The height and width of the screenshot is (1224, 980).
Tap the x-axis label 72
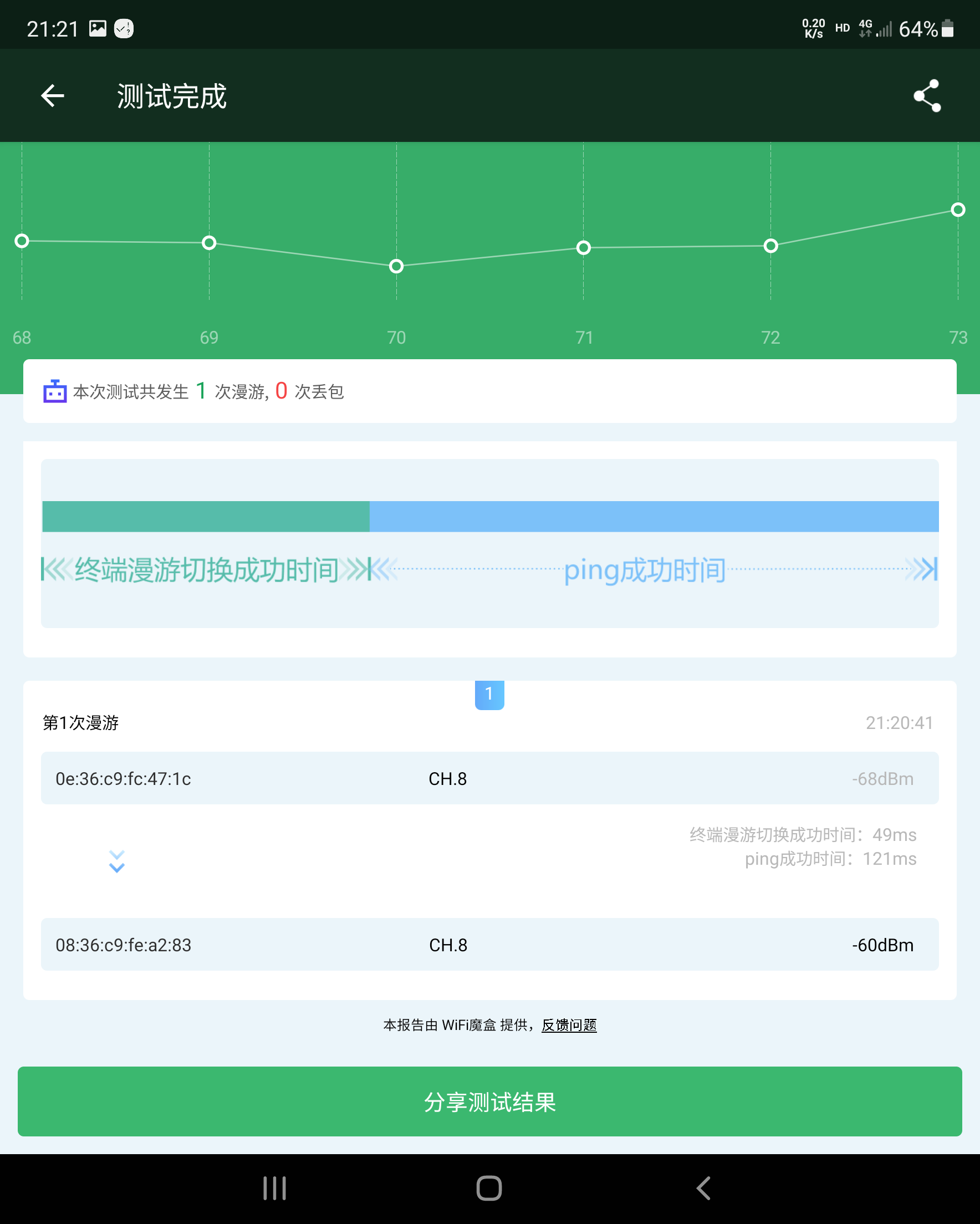click(770, 338)
